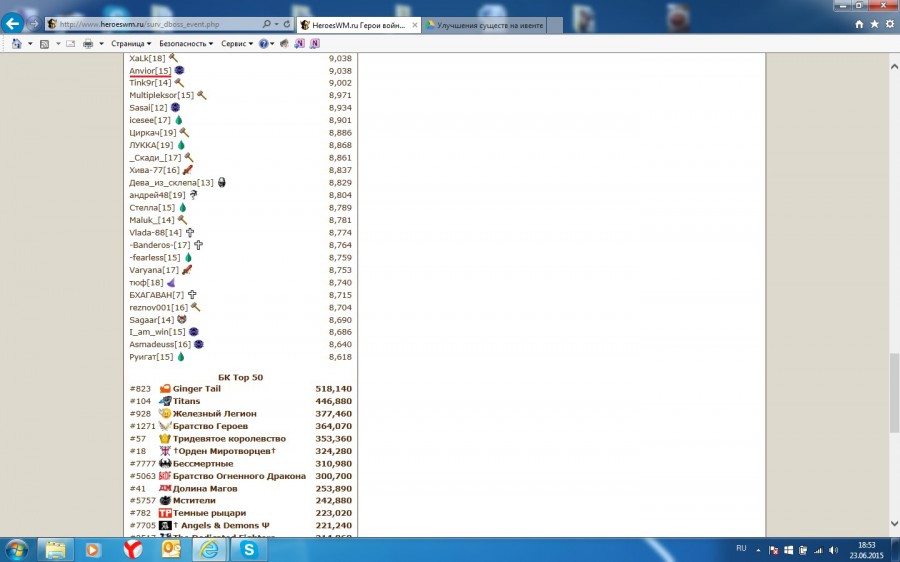Click the Home icon in command bar
This screenshot has width=900, height=562.
[x=16, y=44]
